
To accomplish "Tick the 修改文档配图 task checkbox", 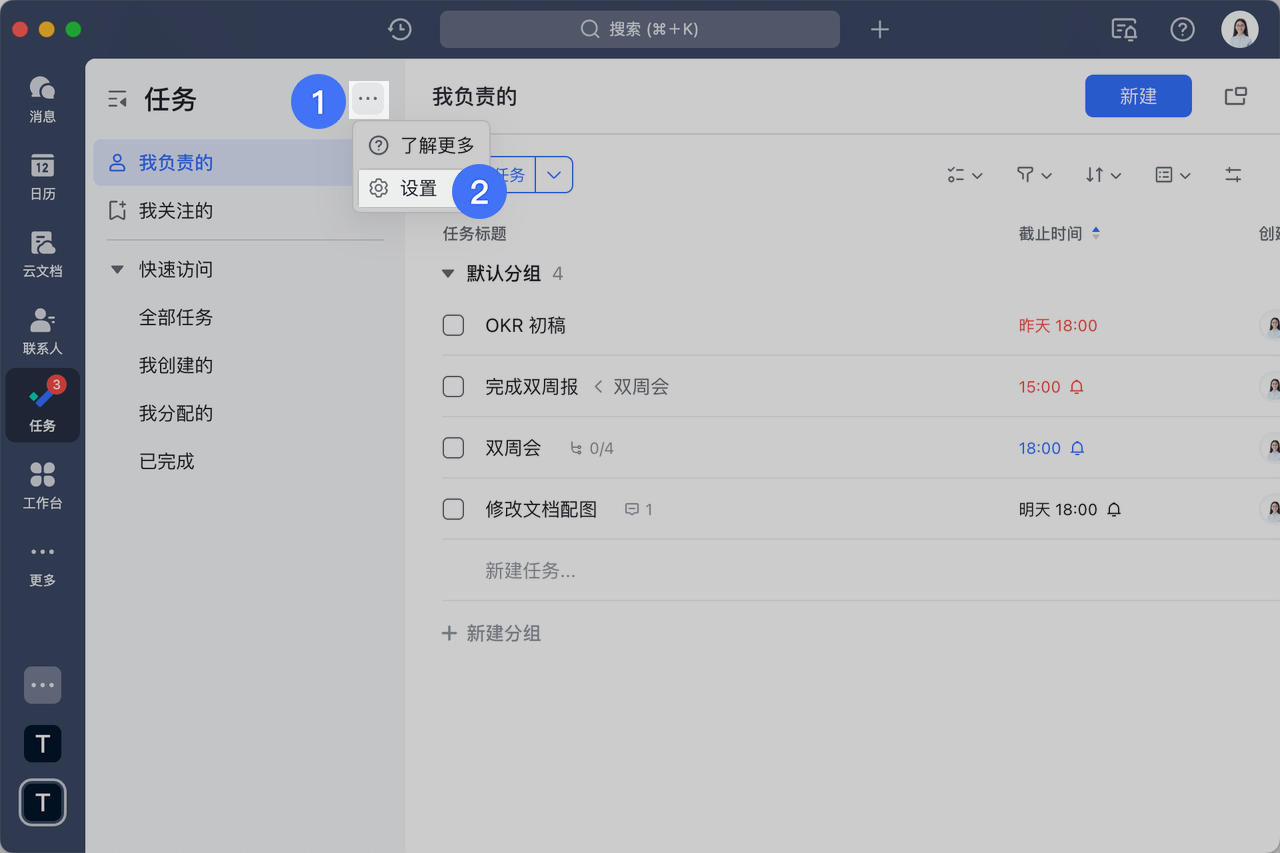I will (x=453, y=510).
